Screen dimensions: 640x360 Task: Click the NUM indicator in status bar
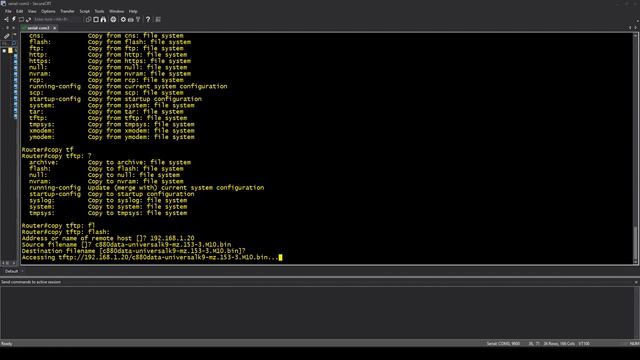(x=635, y=344)
